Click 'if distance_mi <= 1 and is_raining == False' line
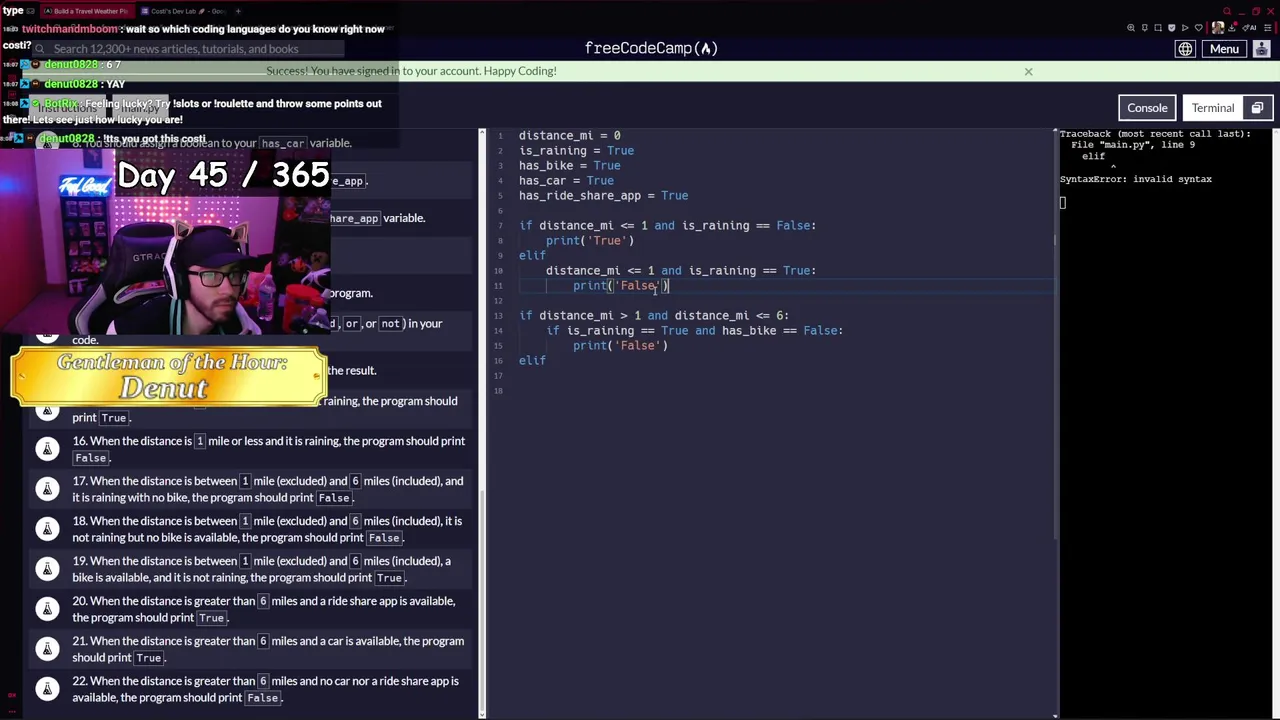This screenshot has width=1280, height=720. point(667,225)
